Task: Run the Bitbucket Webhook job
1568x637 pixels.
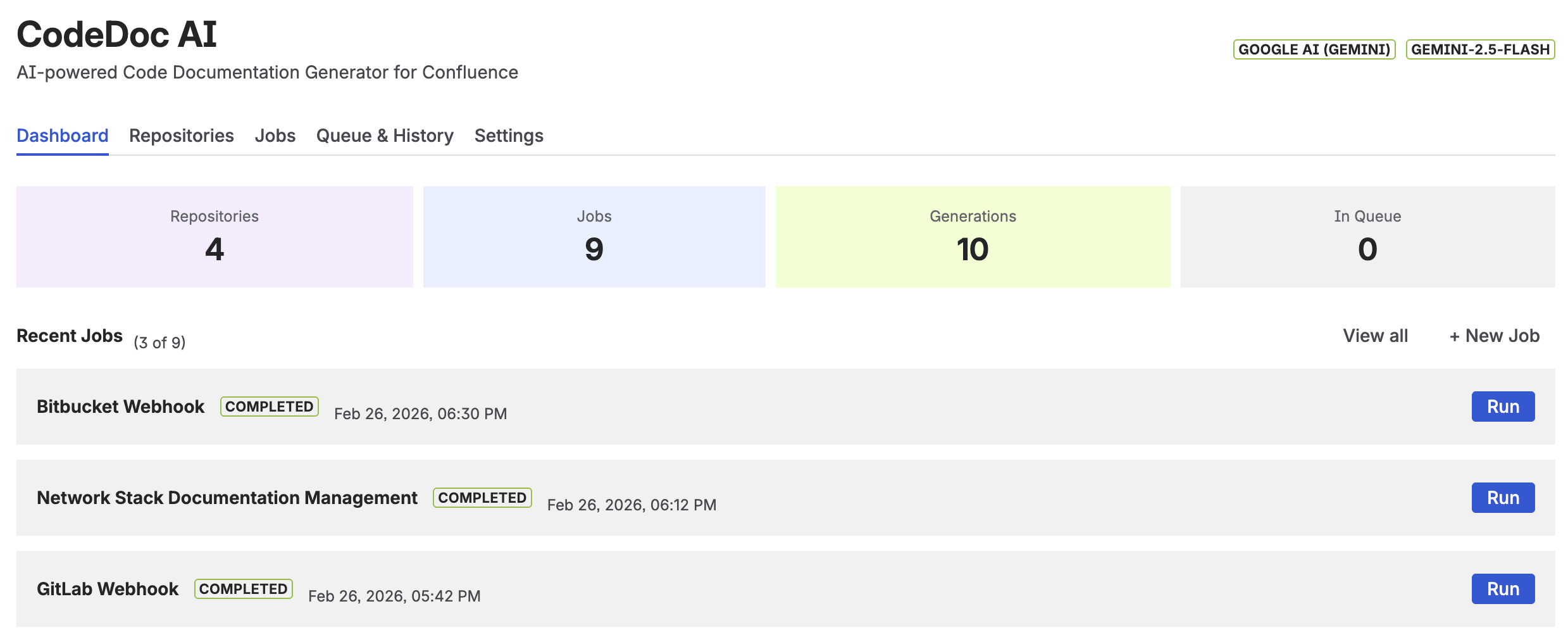Action: click(1503, 407)
